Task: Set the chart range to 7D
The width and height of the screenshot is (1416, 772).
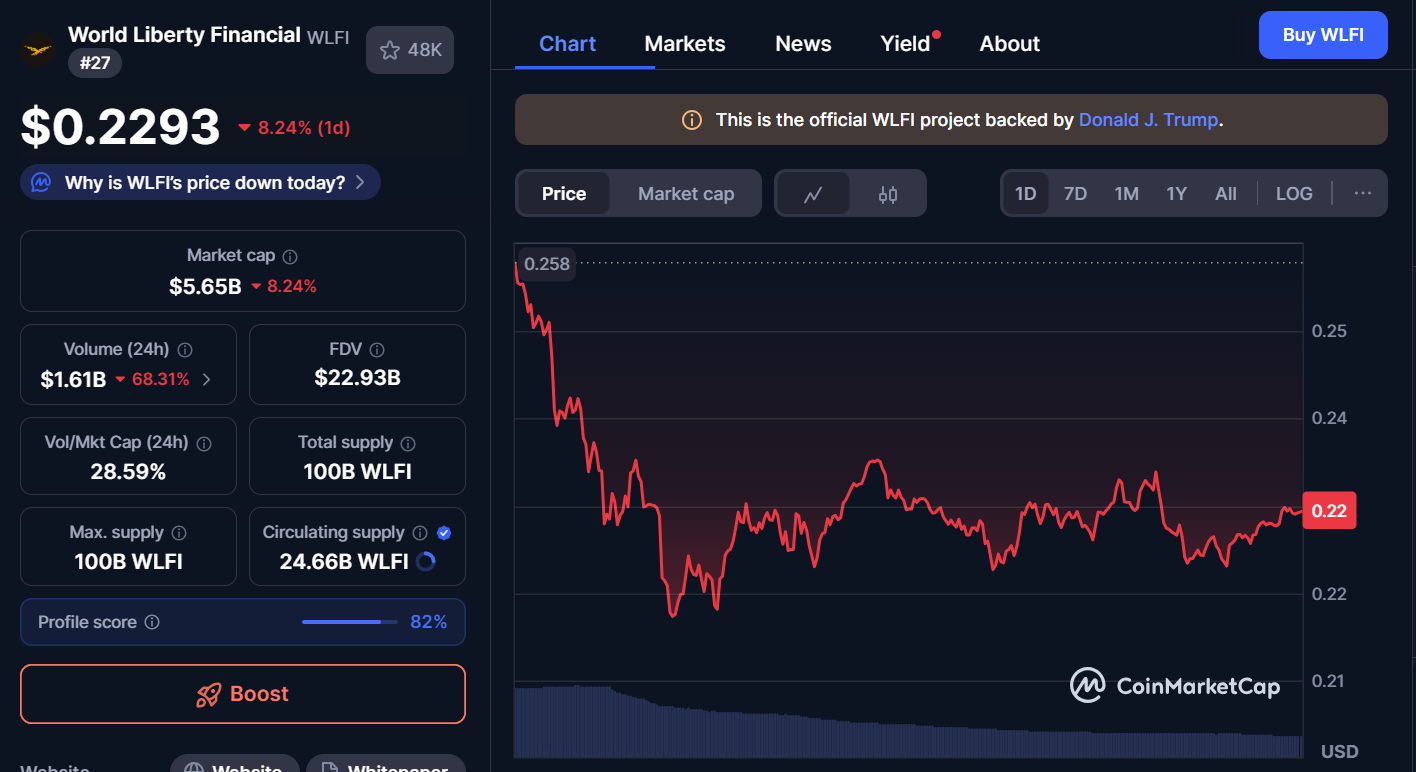Action: click(1075, 194)
